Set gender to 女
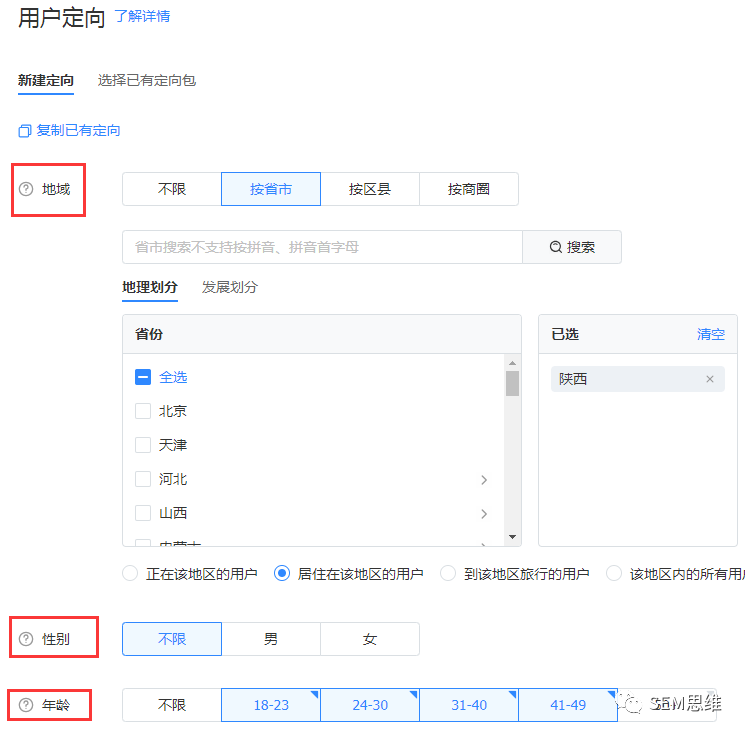The height and width of the screenshot is (735, 745). (370, 639)
